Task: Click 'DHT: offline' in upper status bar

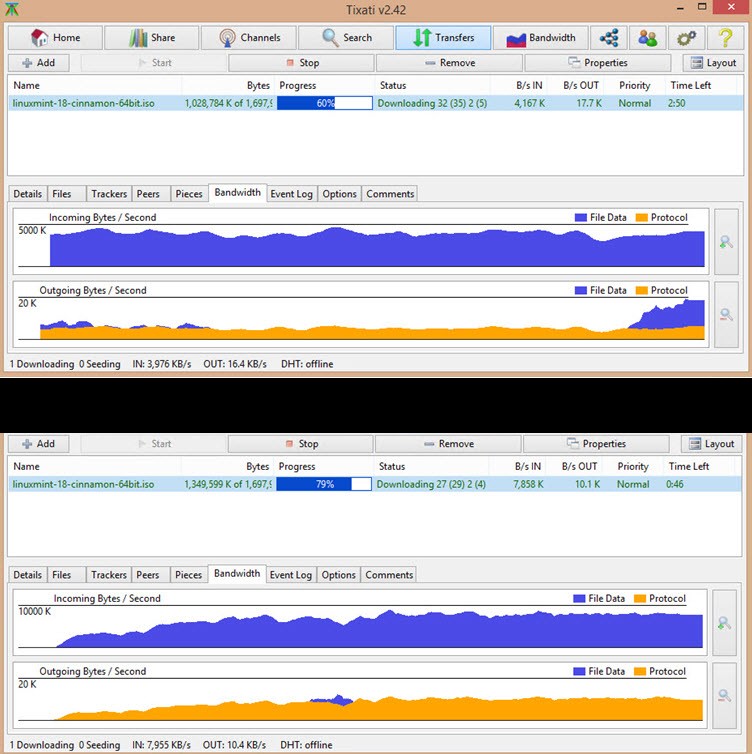Action: click(307, 364)
